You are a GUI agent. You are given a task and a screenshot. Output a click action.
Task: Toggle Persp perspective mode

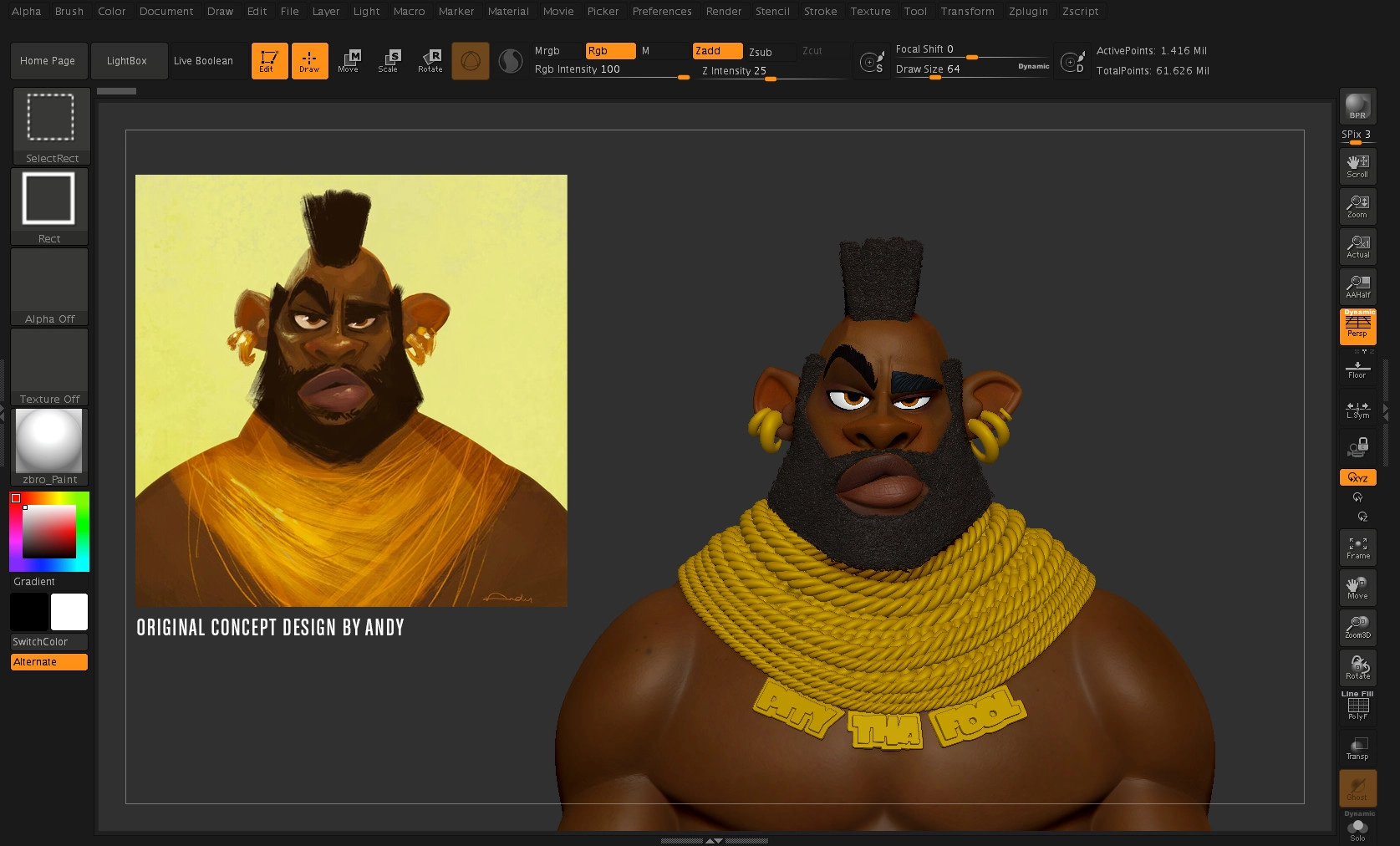pyautogui.click(x=1357, y=326)
